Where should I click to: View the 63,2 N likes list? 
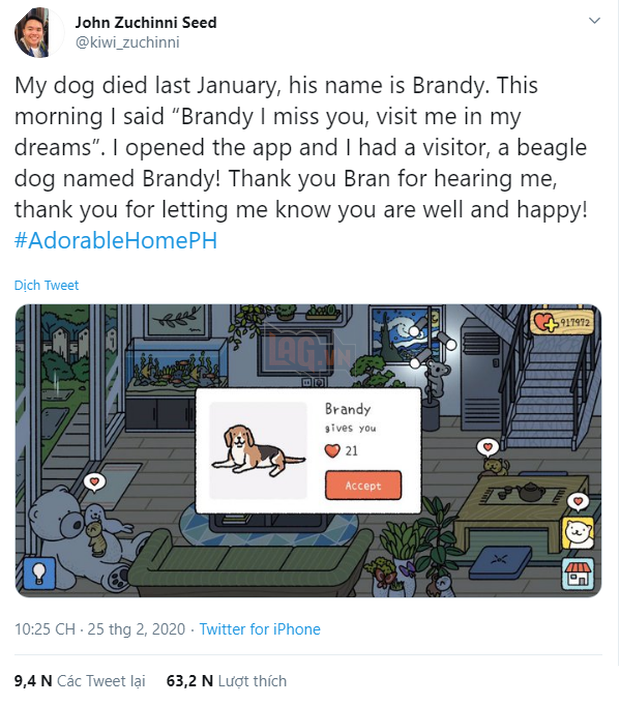(x=226, y=681)
